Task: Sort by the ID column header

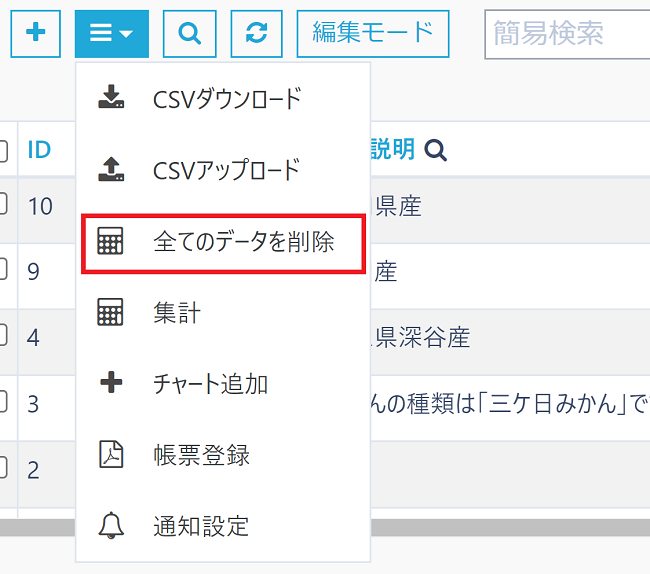Action: (39, 150)
